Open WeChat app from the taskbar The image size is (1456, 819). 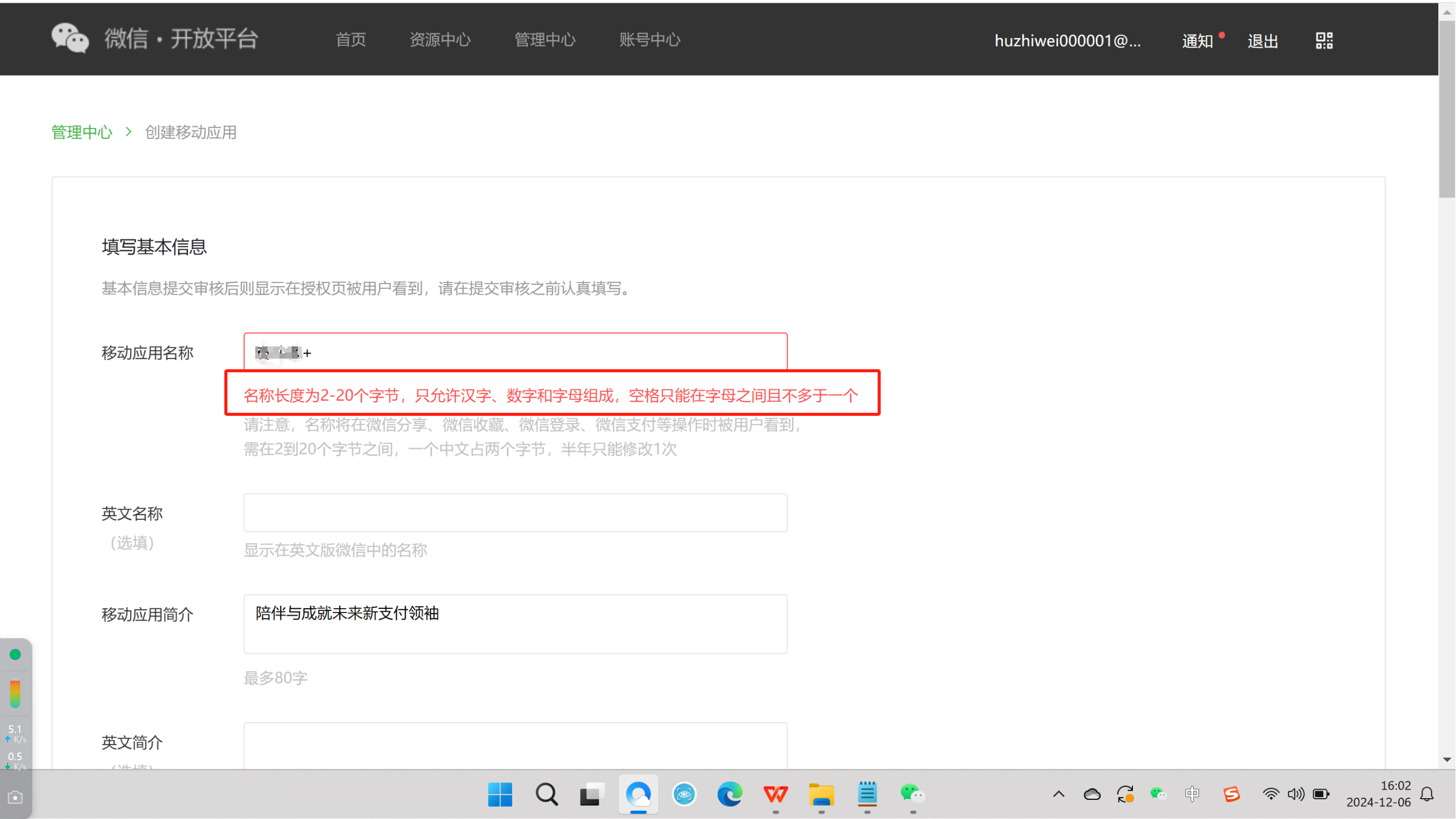point(912,794)
